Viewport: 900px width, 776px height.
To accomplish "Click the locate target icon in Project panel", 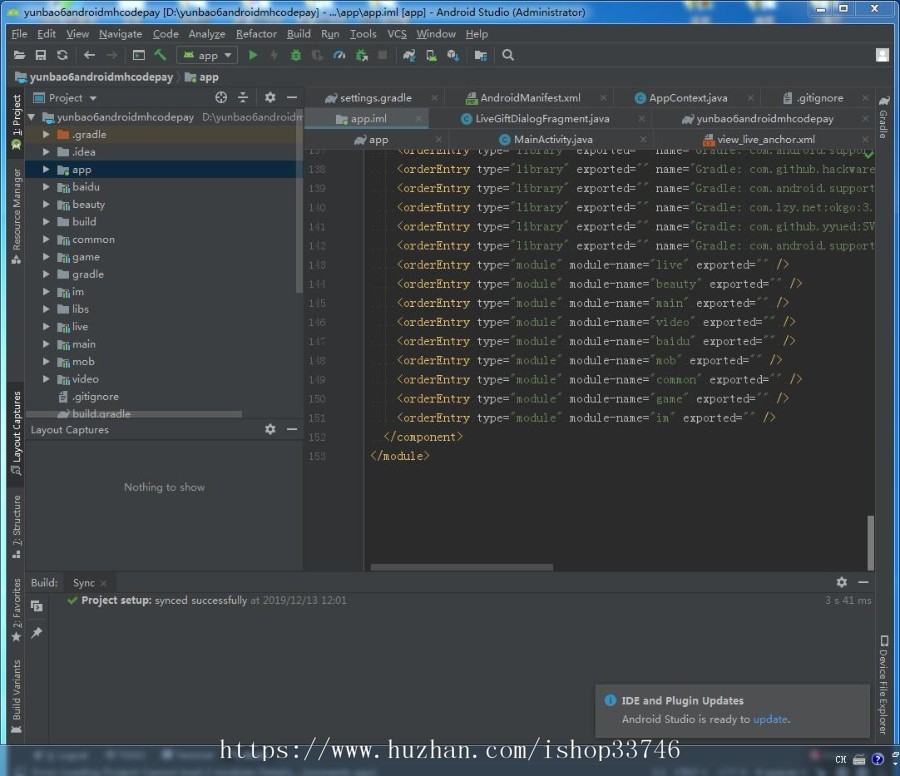I will tap(221, 98).
